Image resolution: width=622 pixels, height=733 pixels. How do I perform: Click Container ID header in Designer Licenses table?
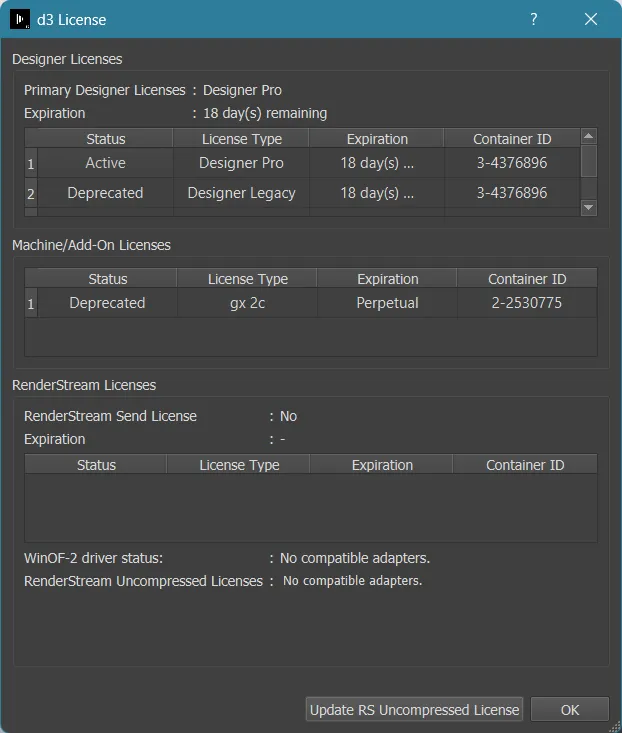(512, 139)
